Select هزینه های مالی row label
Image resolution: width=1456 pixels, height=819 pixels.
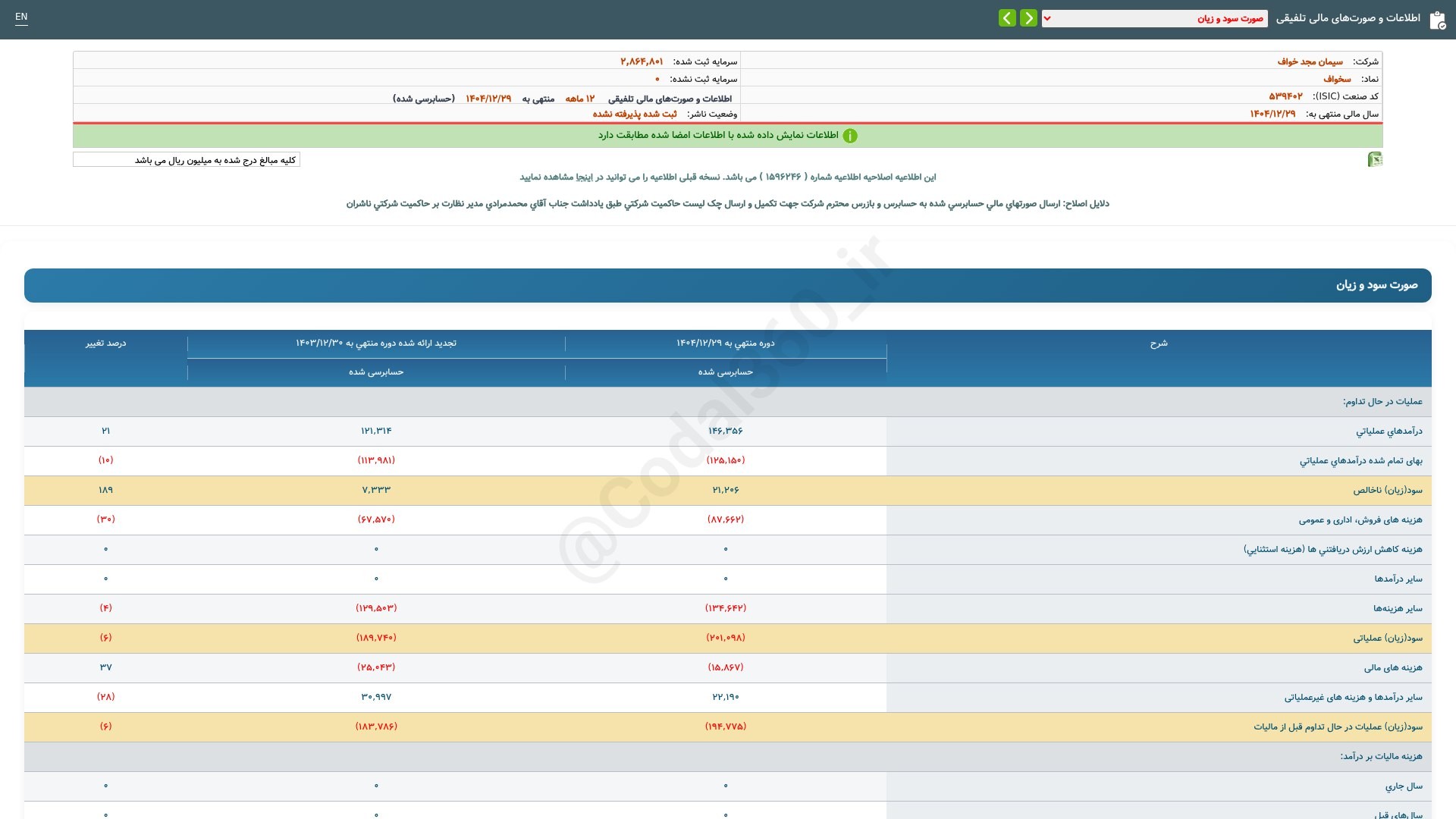click(1393, 668)
